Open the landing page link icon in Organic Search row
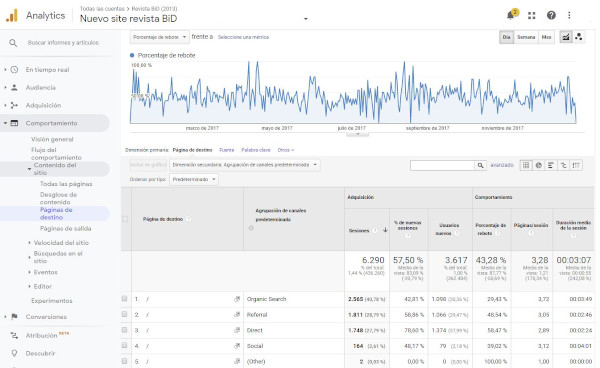Viewport: 600px width, 368px height. [237, 299]
